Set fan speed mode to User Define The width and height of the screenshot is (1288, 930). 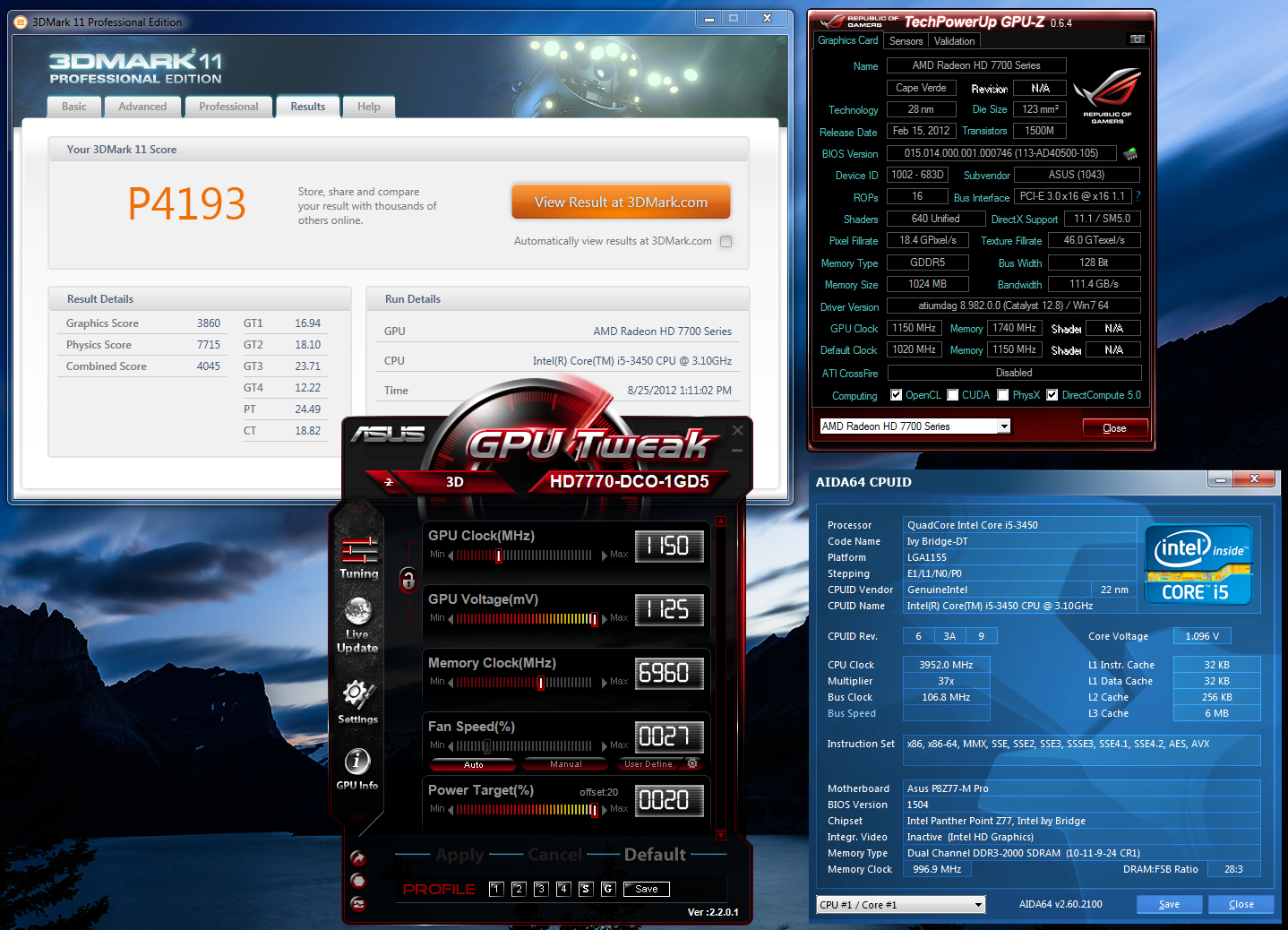648,764
